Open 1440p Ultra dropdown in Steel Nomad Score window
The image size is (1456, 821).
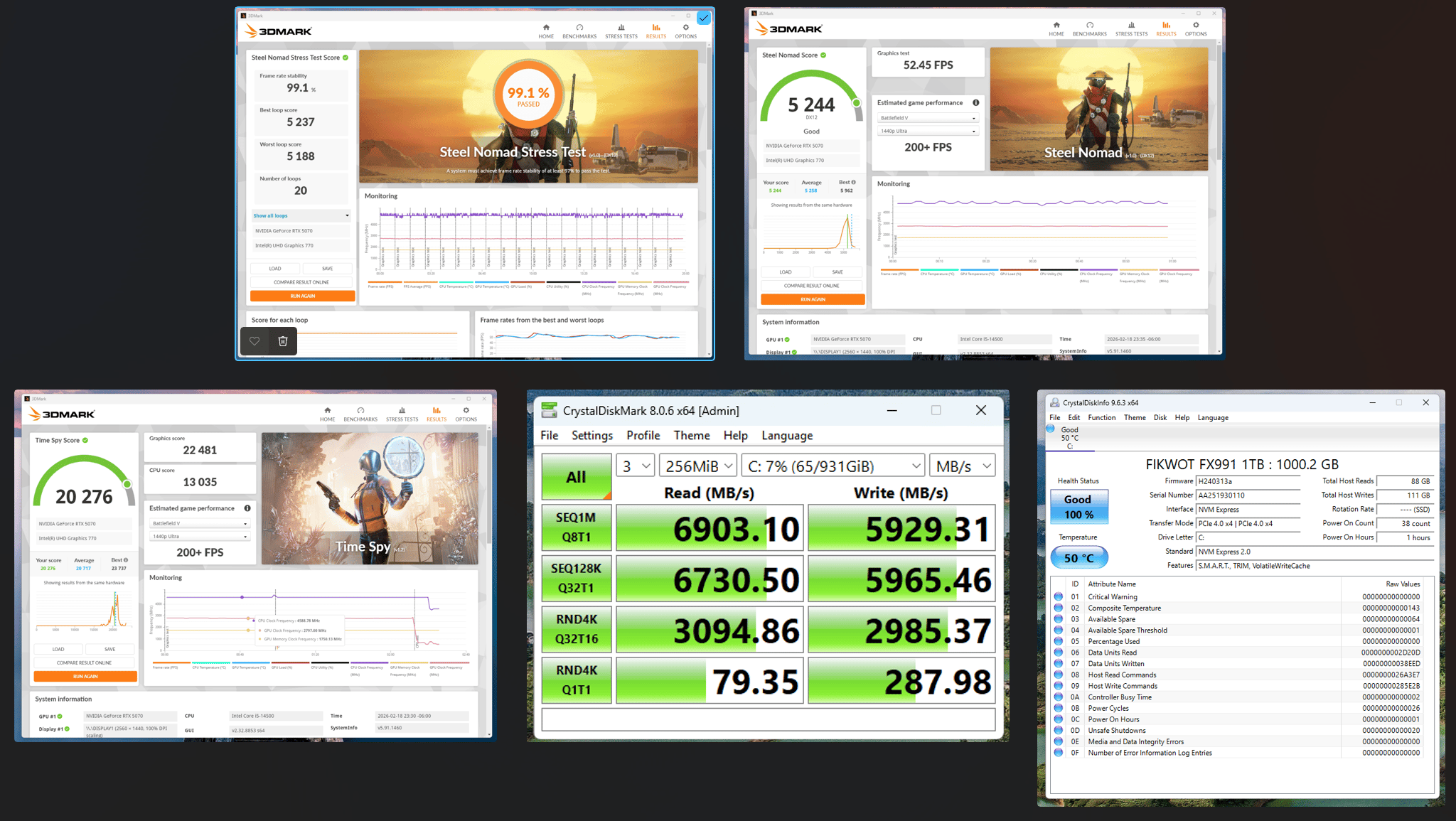pyautogui.click(x=928, y=131)
